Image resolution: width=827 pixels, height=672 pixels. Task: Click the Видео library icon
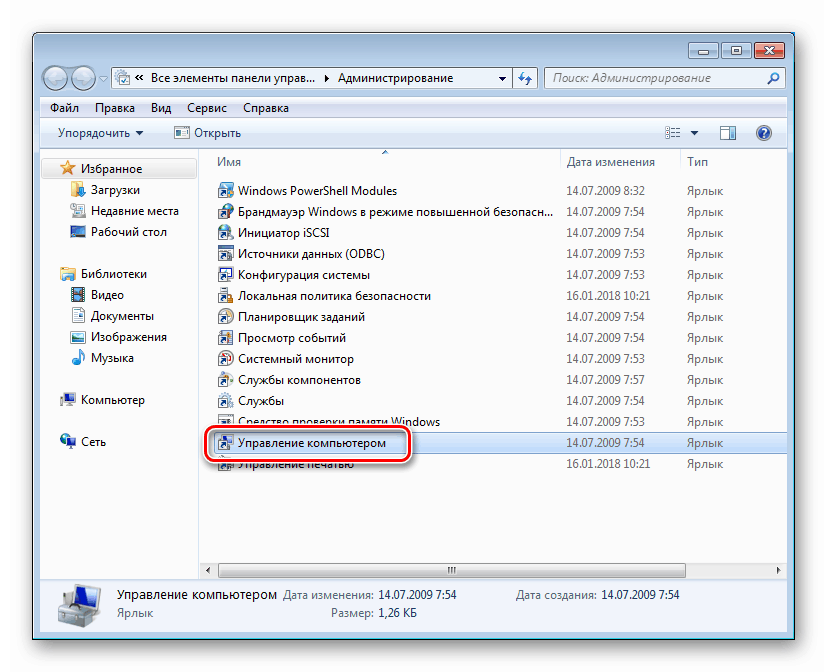click(78, 294)
